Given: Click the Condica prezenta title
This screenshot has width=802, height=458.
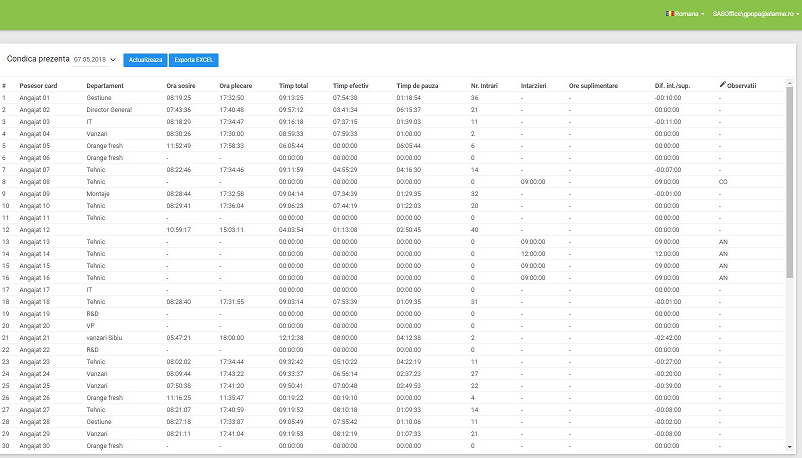Looking at the screenshot, I should pyautogui.click(x=38, y=59).
